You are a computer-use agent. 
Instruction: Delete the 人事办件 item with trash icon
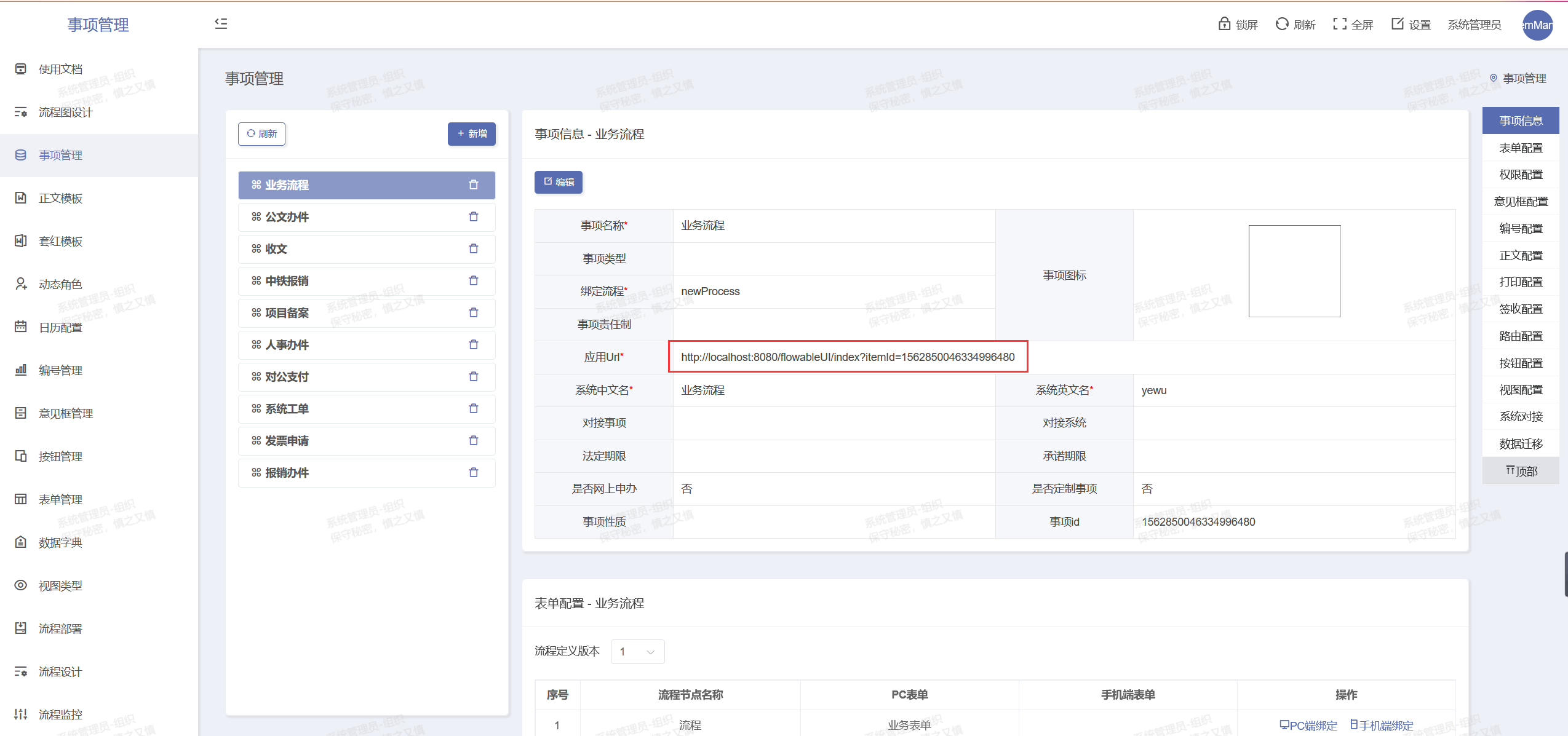pyautogui.click(x=474, y=345)
